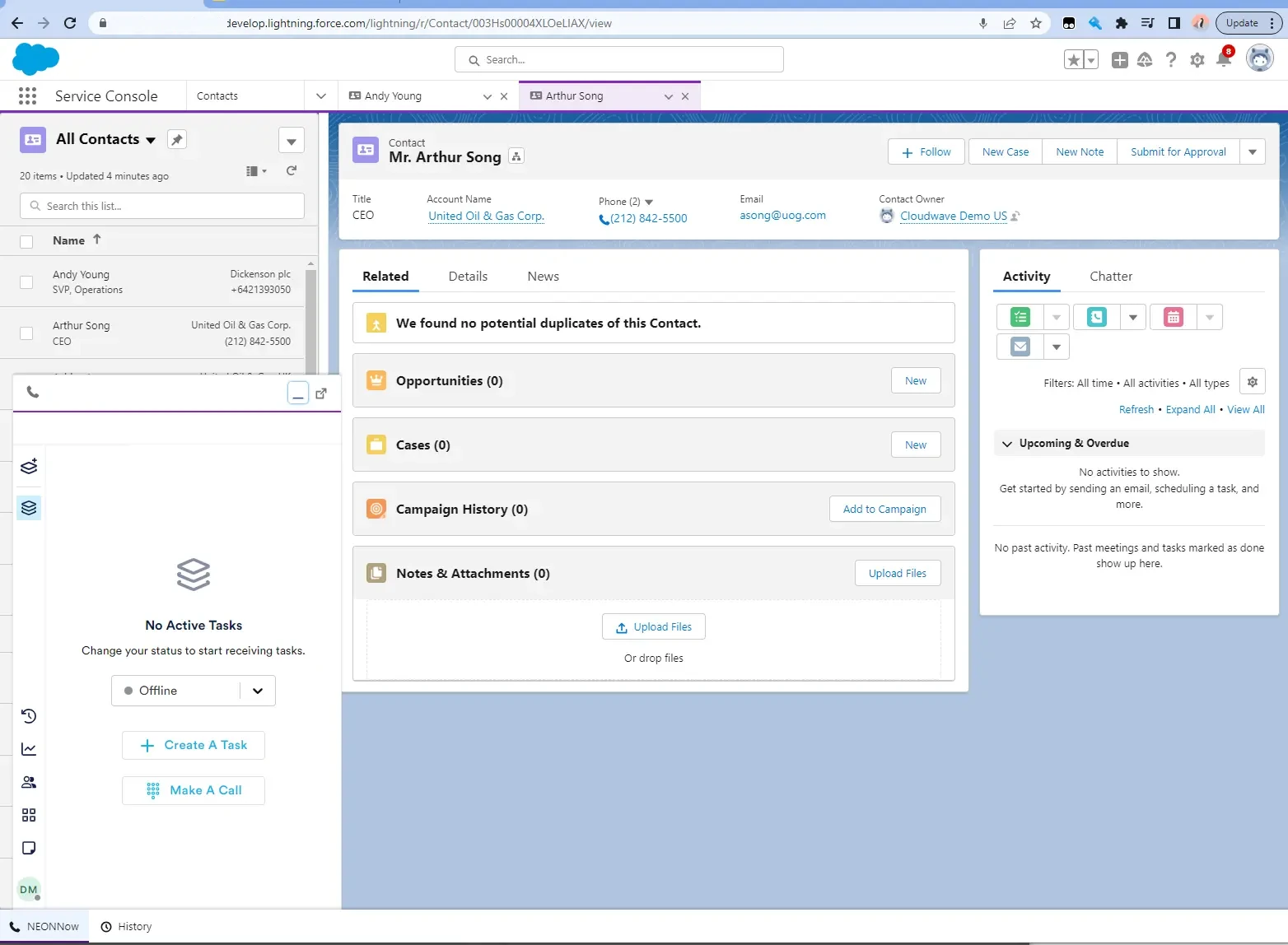This screenshot has width=1288, height=945.
Task: Check the Arthur Song row checkbox
Action: coord(26,333)
